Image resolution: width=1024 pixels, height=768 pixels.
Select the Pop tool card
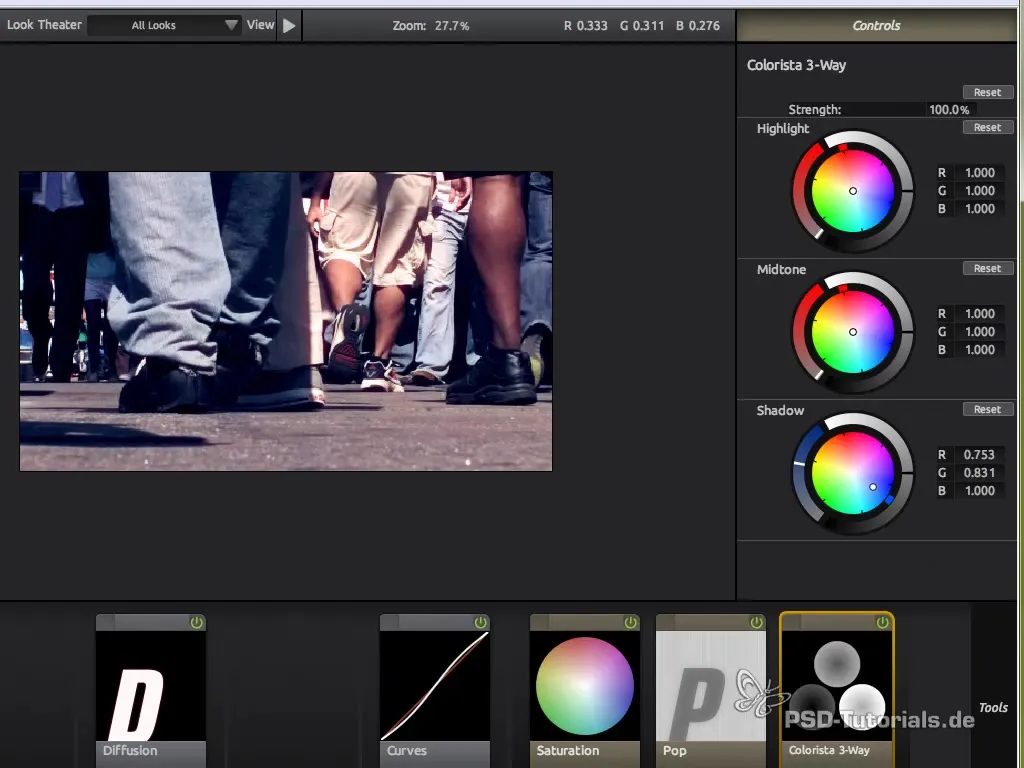711,689
